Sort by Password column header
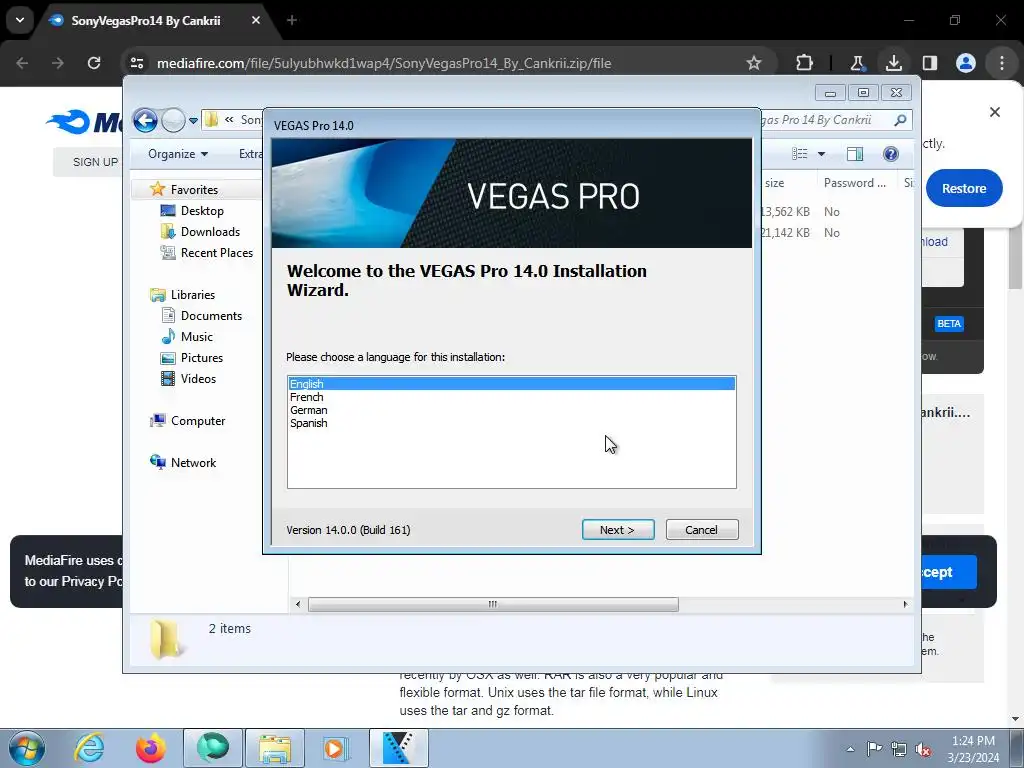The image size is (1024, 768). point(854,183)
